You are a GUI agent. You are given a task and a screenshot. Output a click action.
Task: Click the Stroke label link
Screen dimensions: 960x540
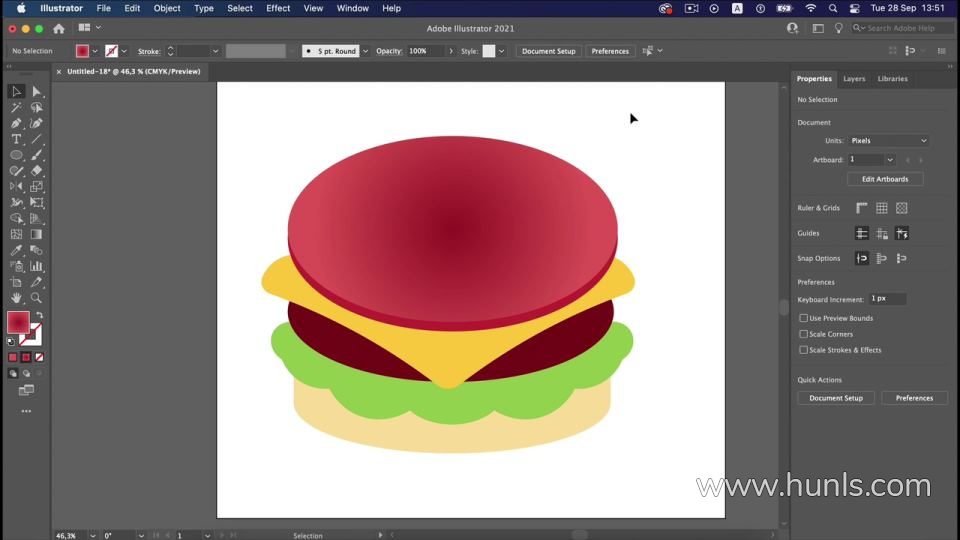coord(149,51)
